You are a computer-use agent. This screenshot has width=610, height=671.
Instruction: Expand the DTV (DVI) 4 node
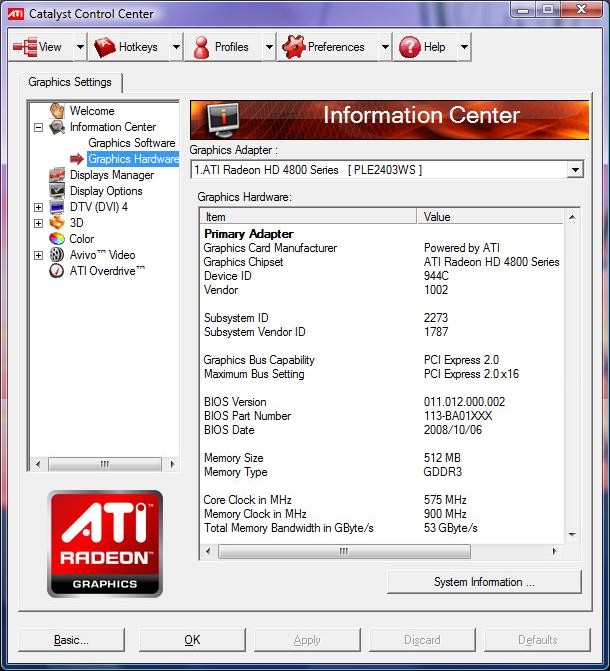pyautogui.click(x=39, y=207)
